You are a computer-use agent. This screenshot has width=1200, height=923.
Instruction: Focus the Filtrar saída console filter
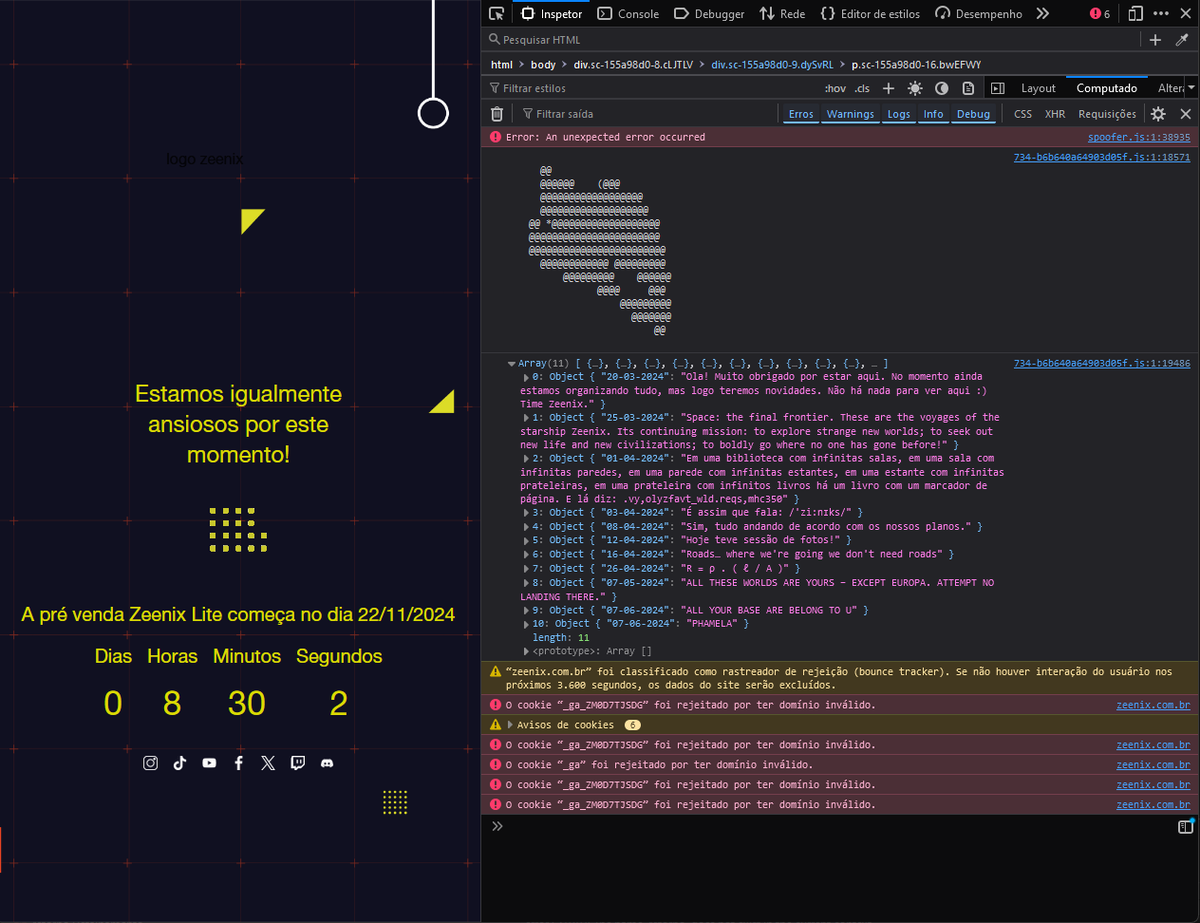645,114
